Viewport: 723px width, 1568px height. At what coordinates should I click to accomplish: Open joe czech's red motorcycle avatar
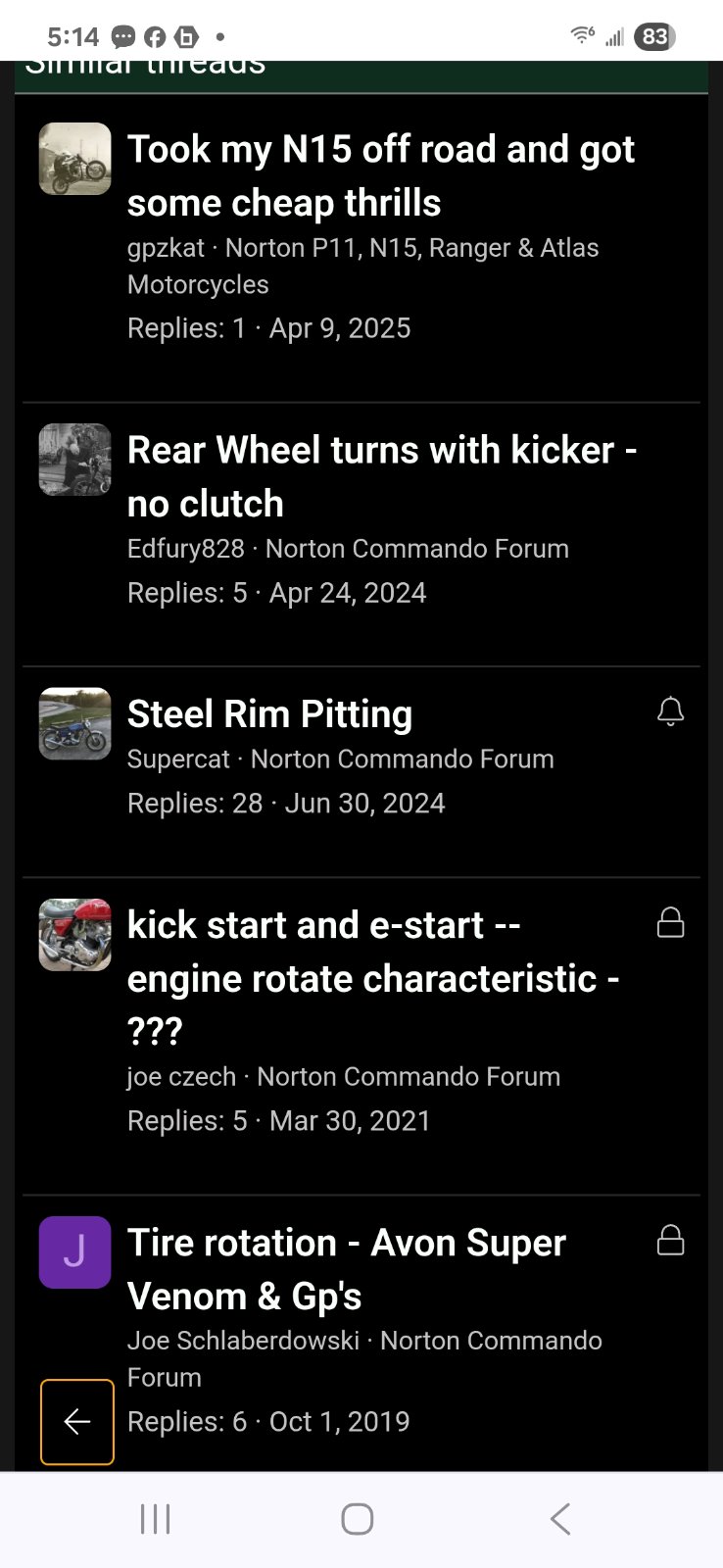(x=74, y=935)
